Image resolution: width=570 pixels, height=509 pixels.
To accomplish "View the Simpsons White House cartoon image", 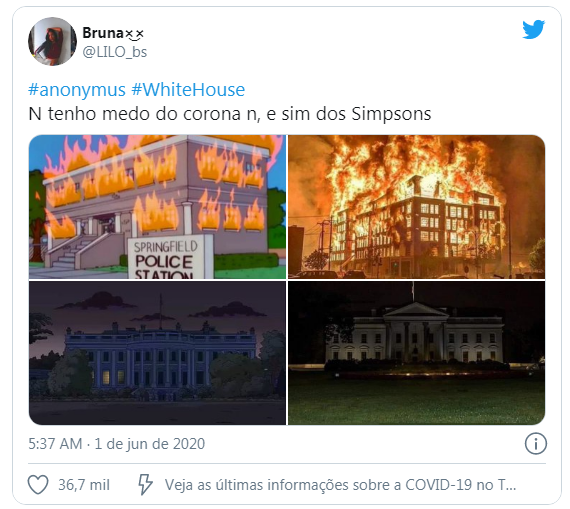I will tap(157, 353).
